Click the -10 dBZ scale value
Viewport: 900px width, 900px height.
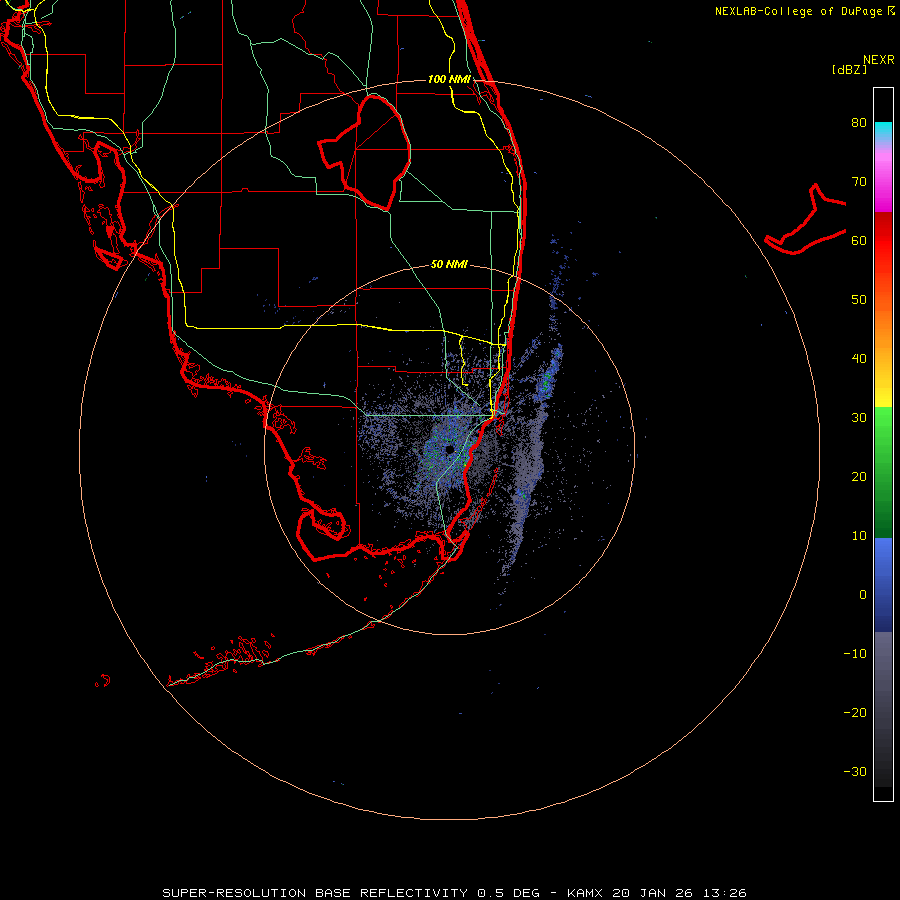(x=855, y=654)
